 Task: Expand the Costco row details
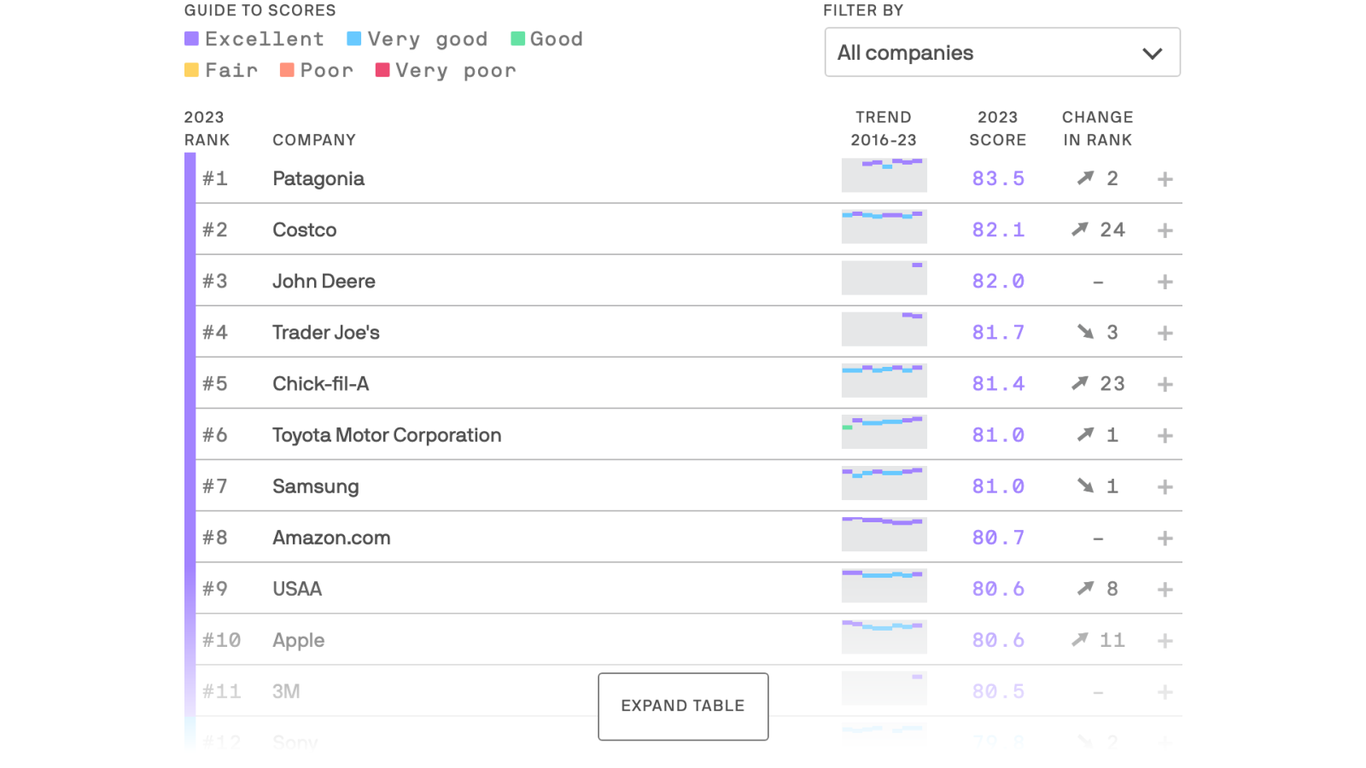click(x=1165, y=230)
